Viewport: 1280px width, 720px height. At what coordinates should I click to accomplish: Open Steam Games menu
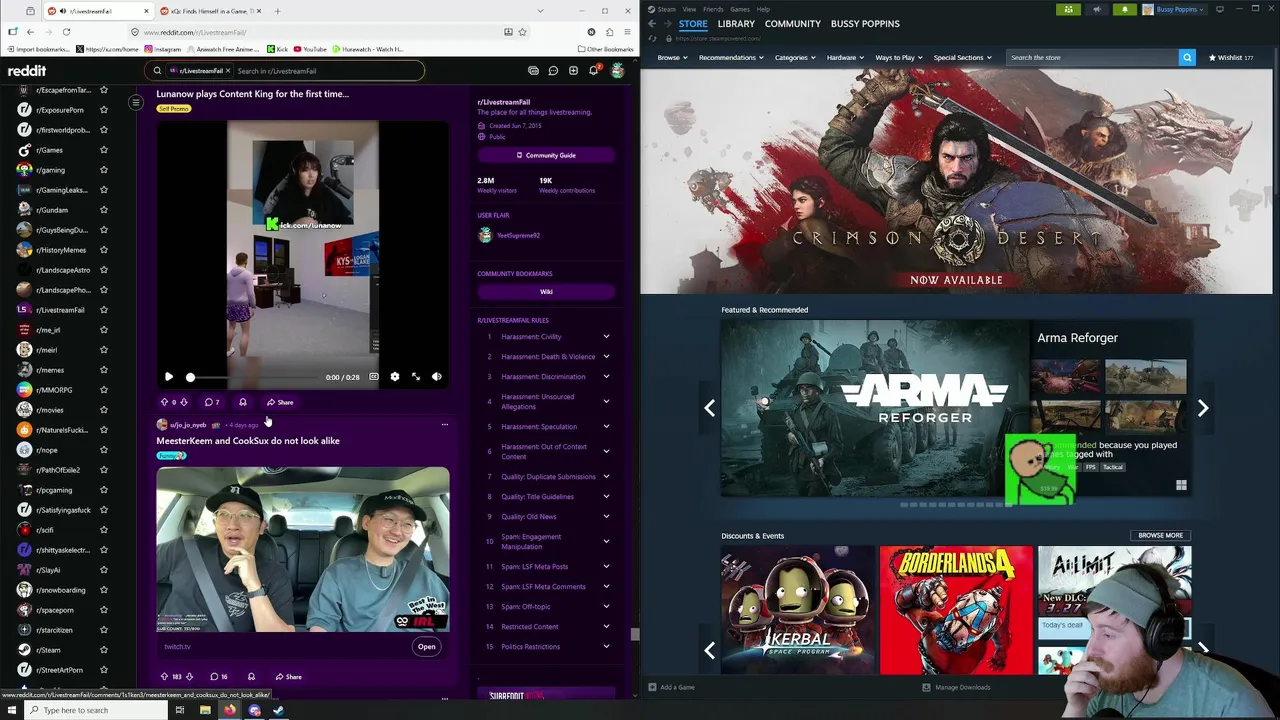[x=740, y=9]
